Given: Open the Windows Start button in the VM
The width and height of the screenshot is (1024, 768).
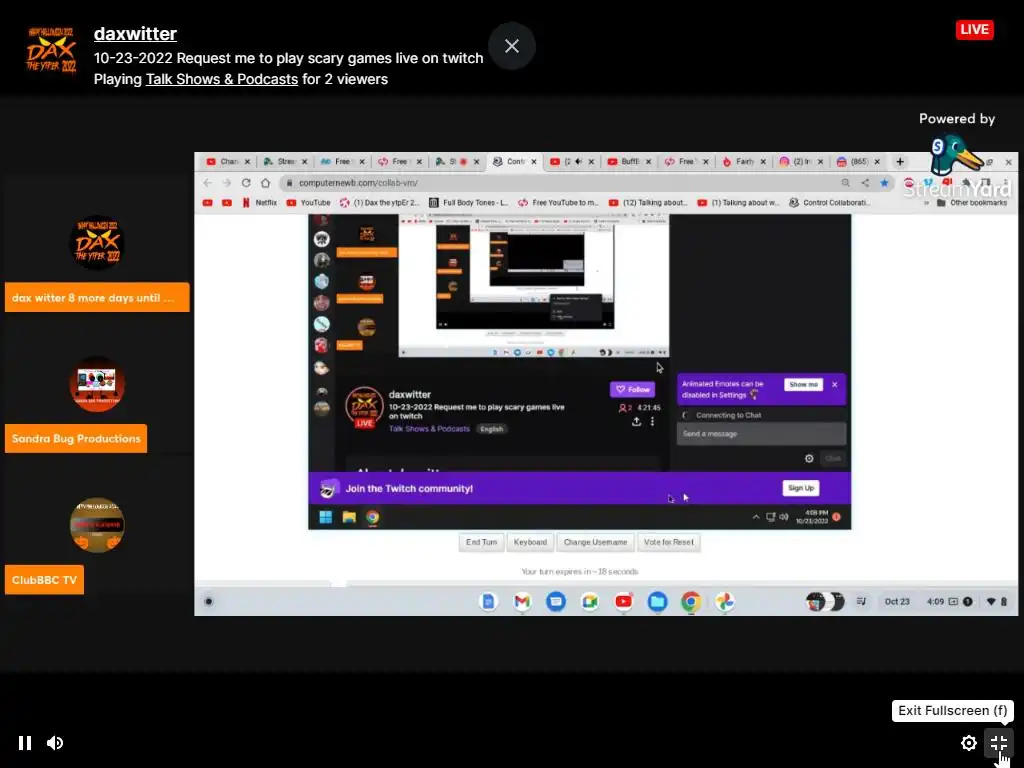Looking at the screenshot, I should click(x=325, y=517).
